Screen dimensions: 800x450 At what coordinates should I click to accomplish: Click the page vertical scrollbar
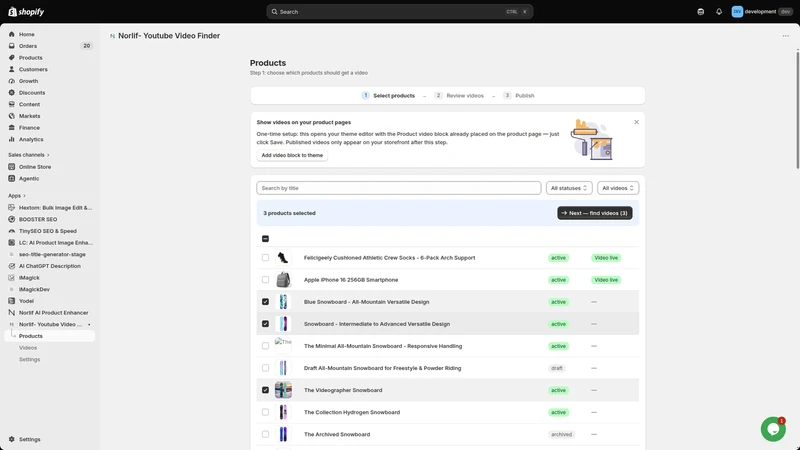pyautogui.click(x=797, y=109)
